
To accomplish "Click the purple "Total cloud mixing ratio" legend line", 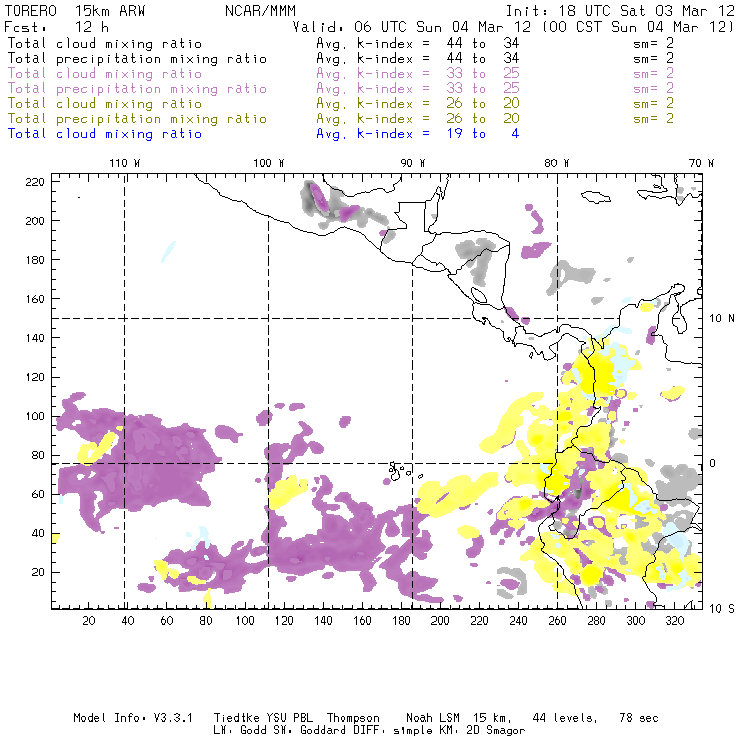I will click(x=105, y=74).
